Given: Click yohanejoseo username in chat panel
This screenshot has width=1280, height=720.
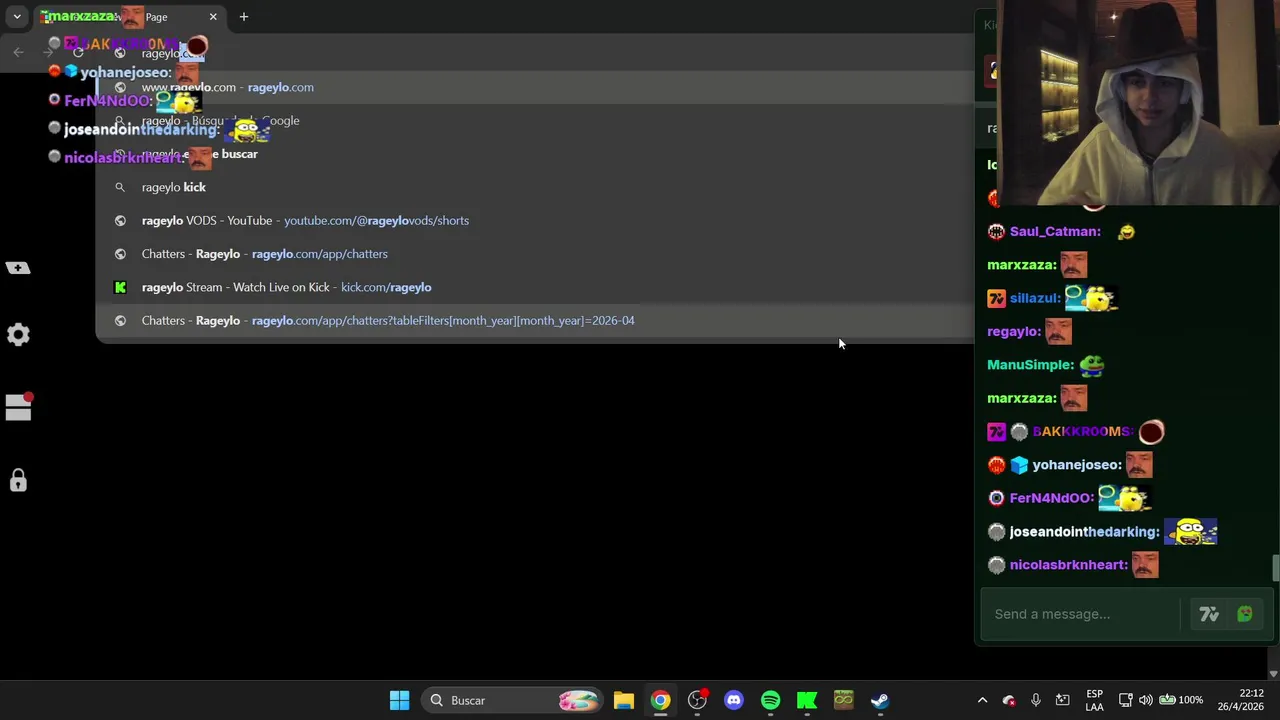Looking at the screenshot, I should pos(1076,465).
